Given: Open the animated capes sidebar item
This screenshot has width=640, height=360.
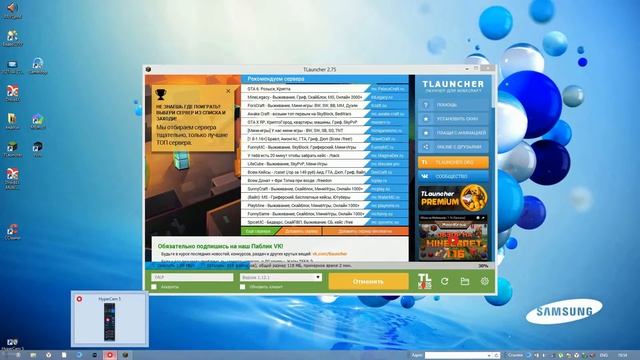Looking at the screenshot, I should [453, 133].
